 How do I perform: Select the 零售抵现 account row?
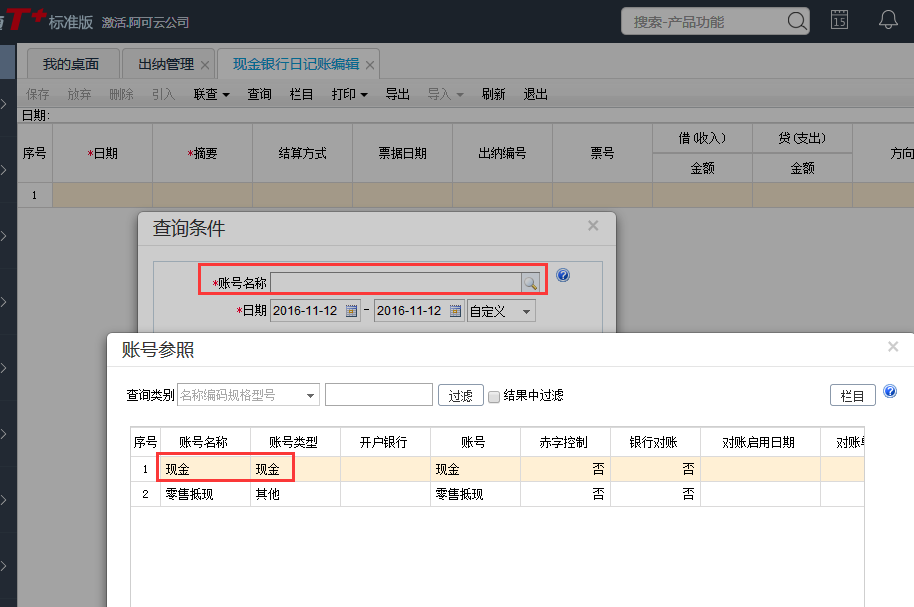click(x=190, y=494)
